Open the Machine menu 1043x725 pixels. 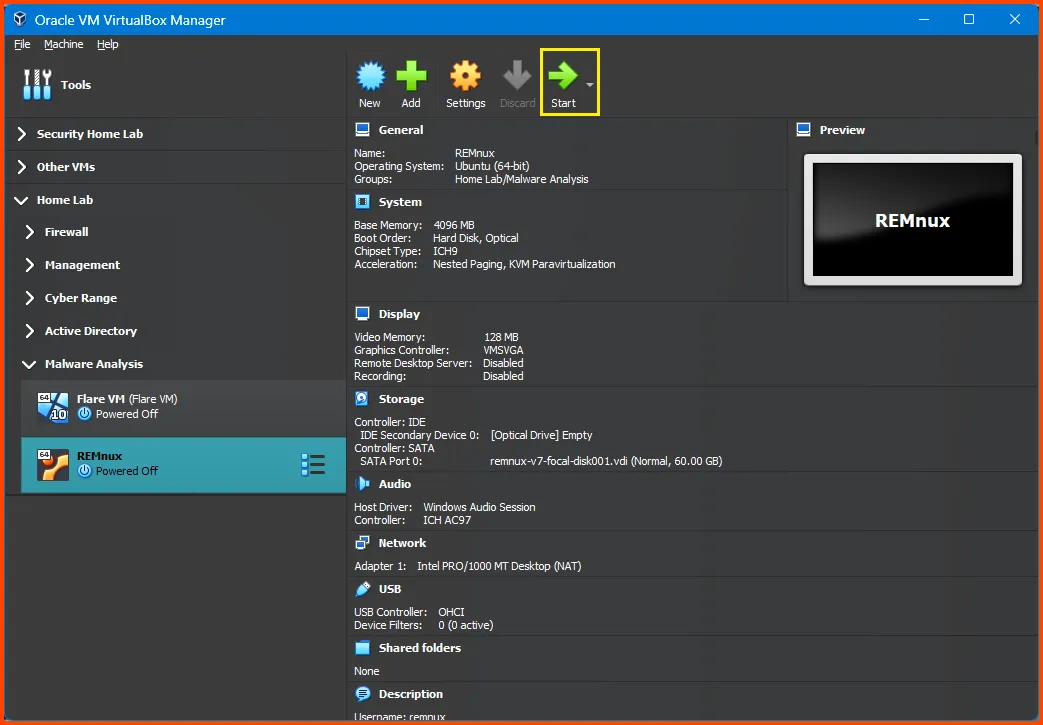pos(63,44)
